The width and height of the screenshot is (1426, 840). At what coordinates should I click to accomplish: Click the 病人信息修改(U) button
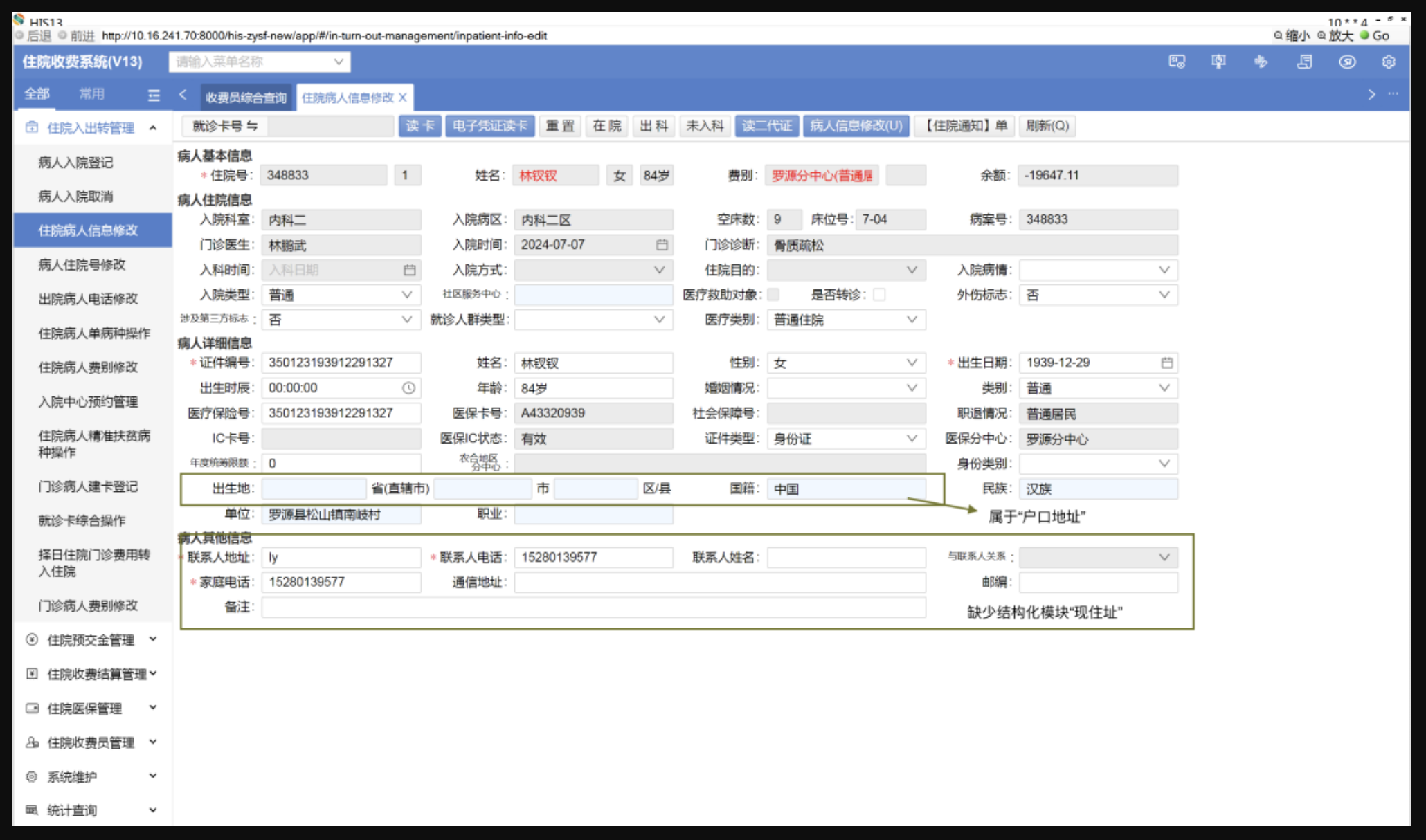pos(856,126)
